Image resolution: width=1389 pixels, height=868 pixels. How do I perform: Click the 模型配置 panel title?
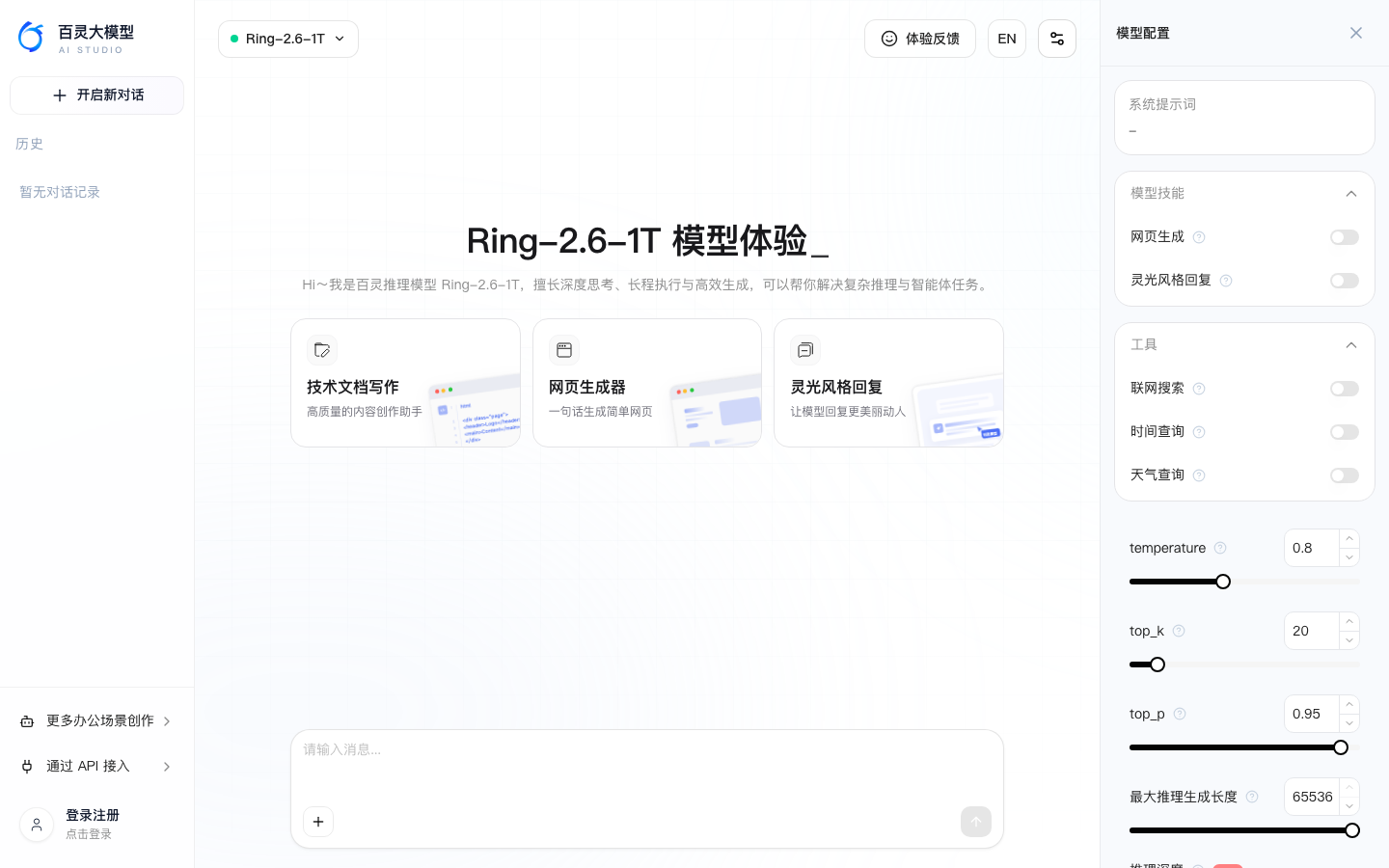point(1143,33)
